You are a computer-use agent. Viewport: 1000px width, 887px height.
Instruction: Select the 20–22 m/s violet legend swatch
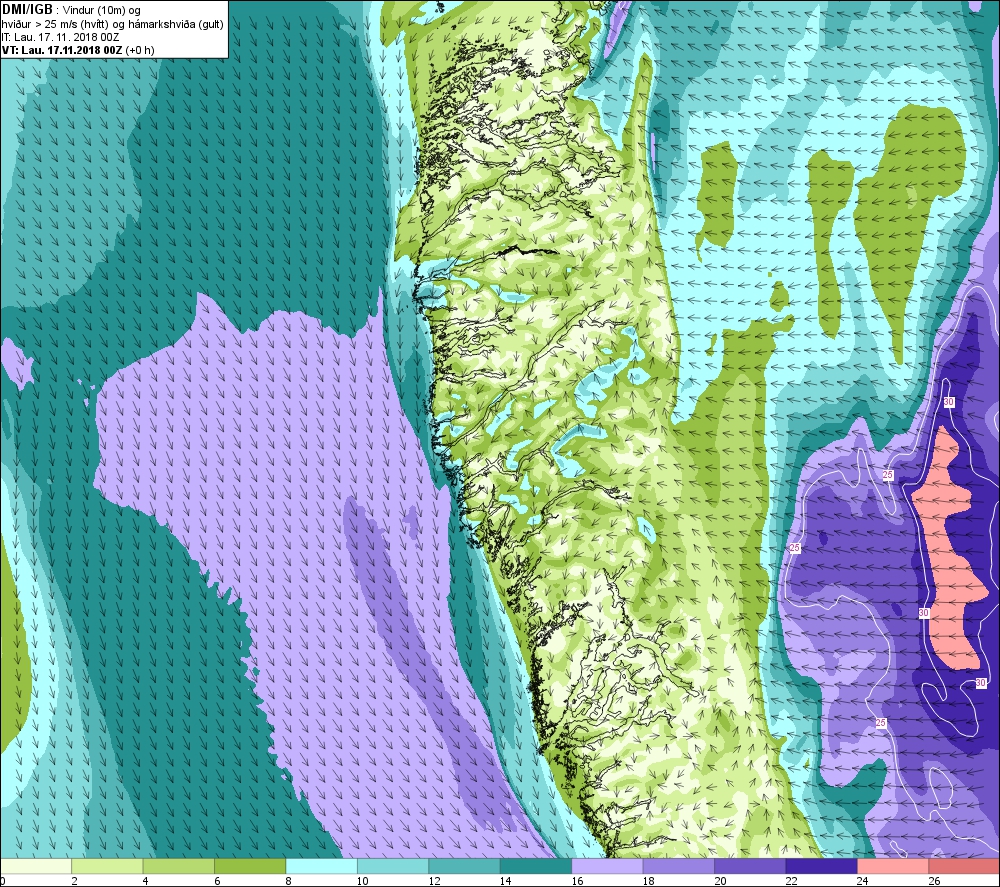(x=750, y=866)
